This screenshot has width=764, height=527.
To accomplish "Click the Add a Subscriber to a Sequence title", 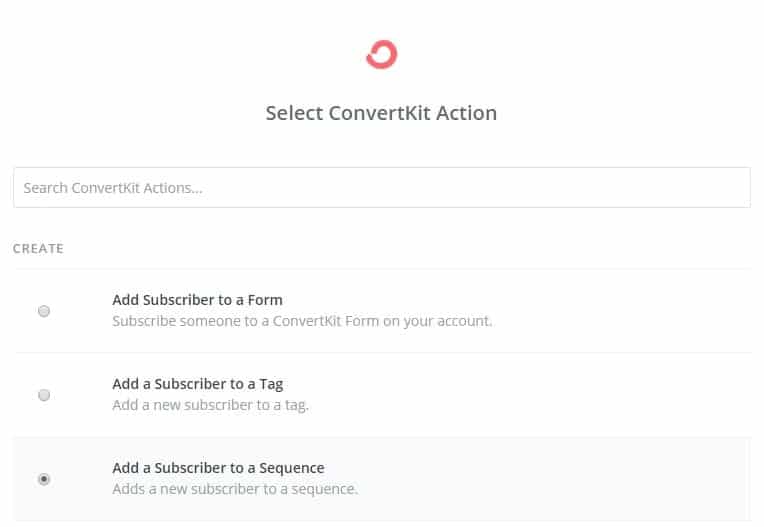I will 218,468.
